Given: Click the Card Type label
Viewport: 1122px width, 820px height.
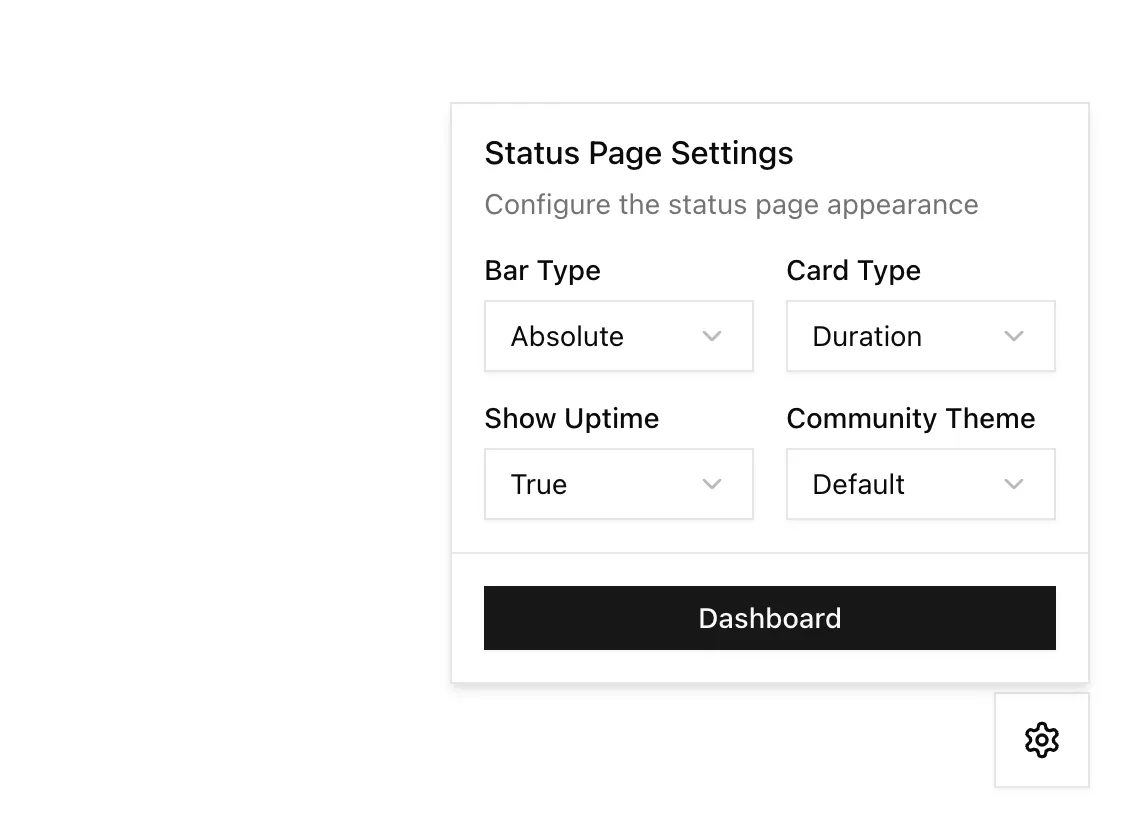Looking at the screenshot, I should 853,270.
